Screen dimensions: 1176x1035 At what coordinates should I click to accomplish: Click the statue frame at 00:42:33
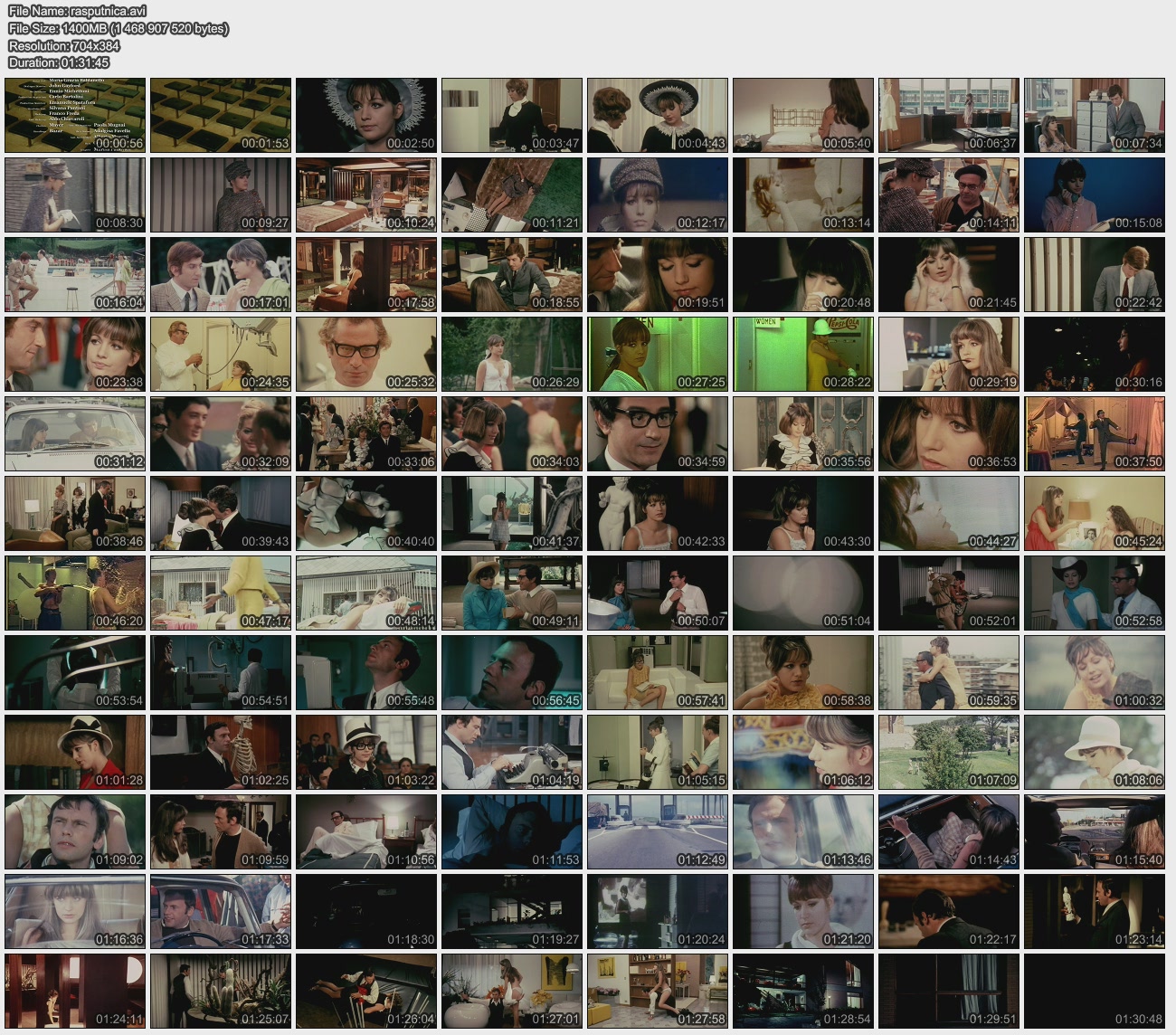click(658, 513)
